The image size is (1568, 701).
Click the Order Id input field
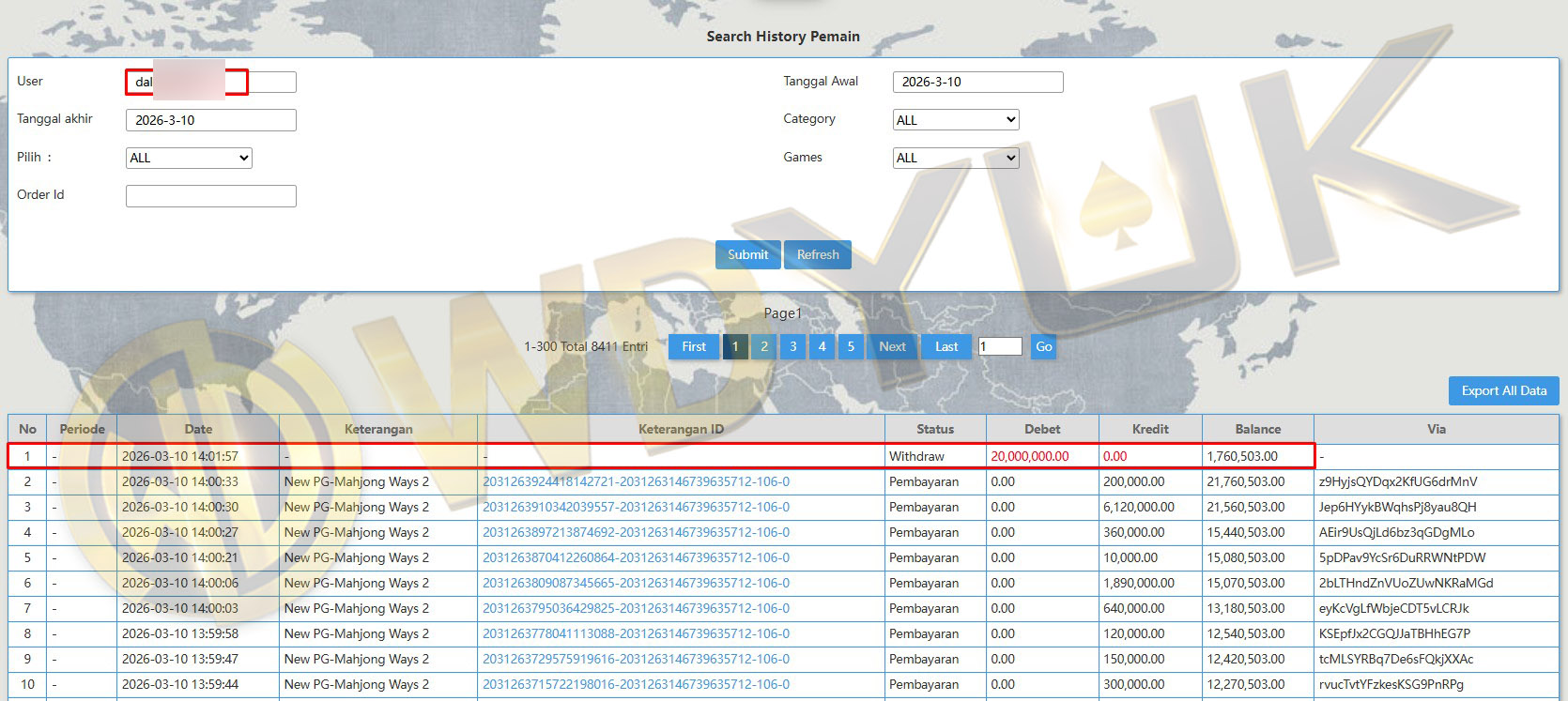211,195
